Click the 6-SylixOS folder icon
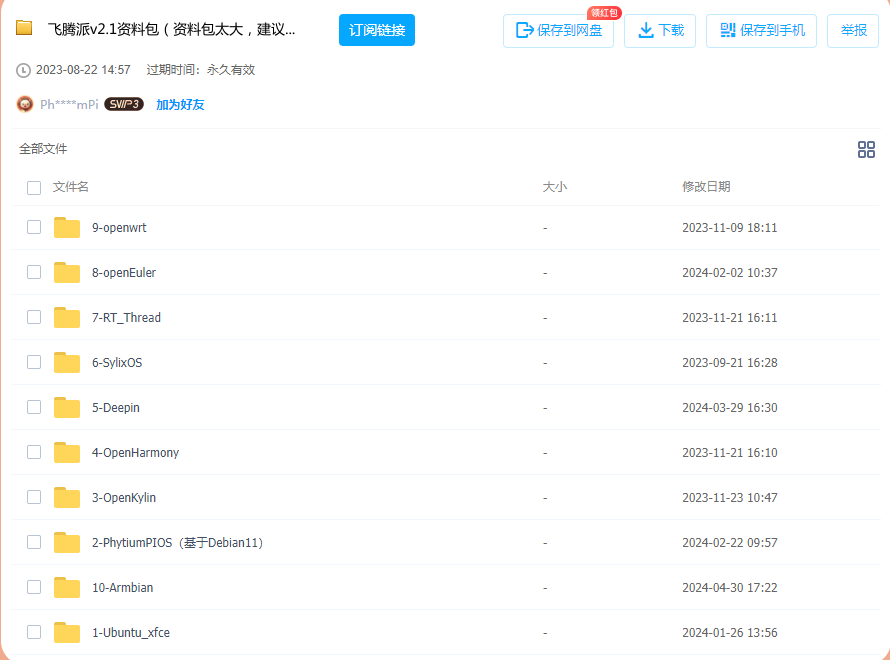This screenshot has width=890, height=660. tap(67, 362)
